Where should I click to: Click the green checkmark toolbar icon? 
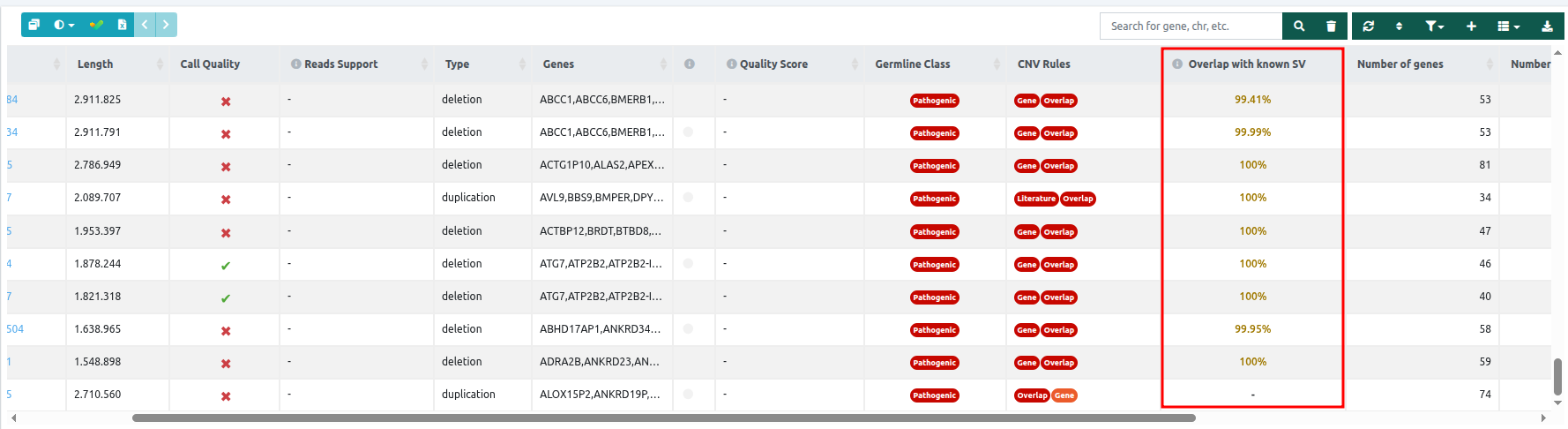click(96, 25)
